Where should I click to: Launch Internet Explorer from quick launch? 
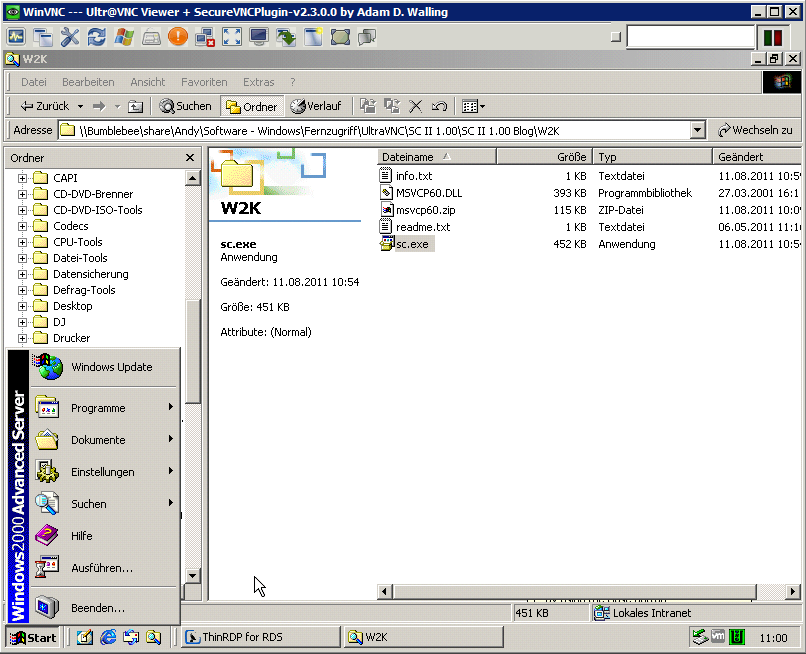coord(108,637)
